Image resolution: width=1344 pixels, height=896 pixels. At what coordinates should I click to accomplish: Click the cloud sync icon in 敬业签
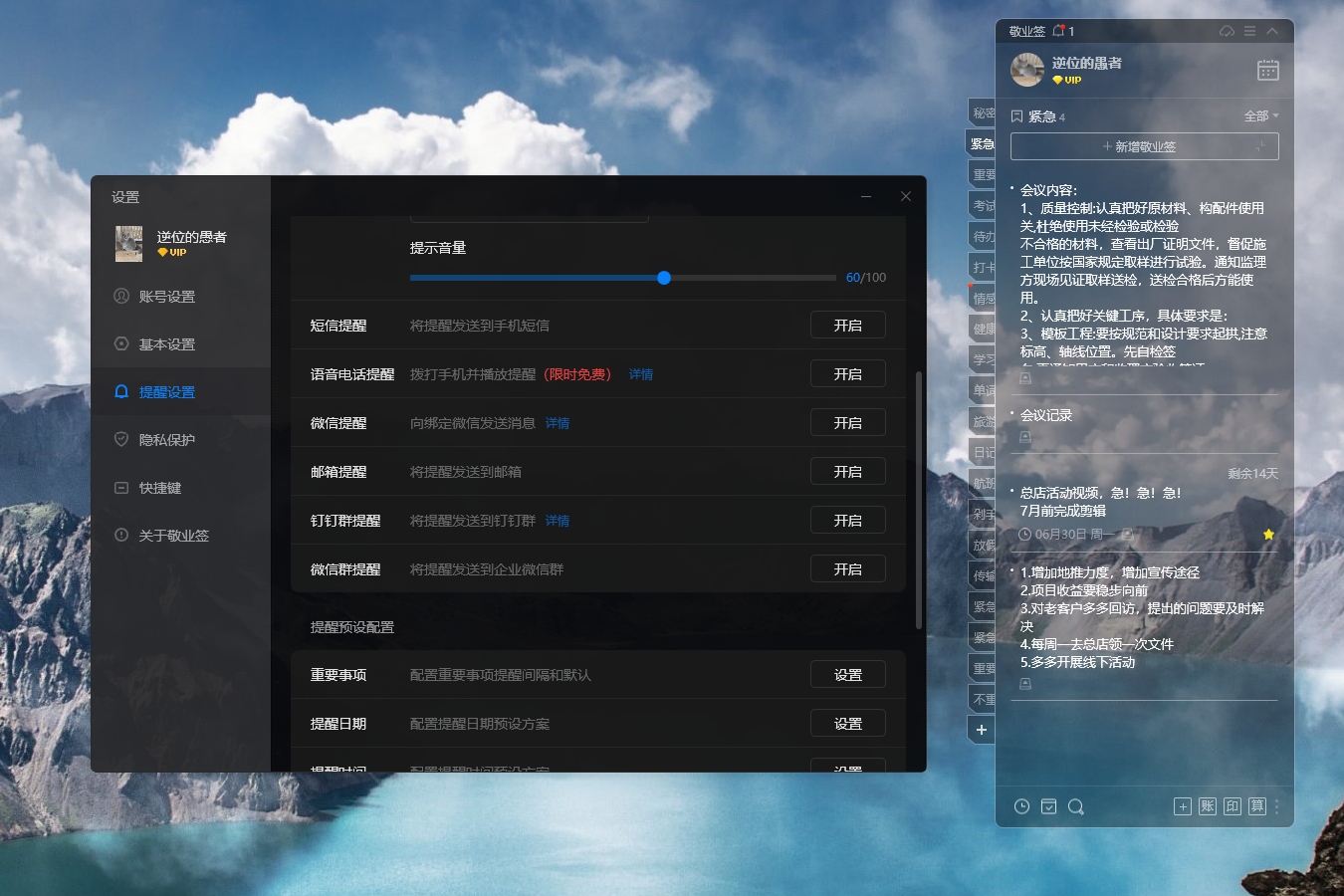pos(1227,31)
